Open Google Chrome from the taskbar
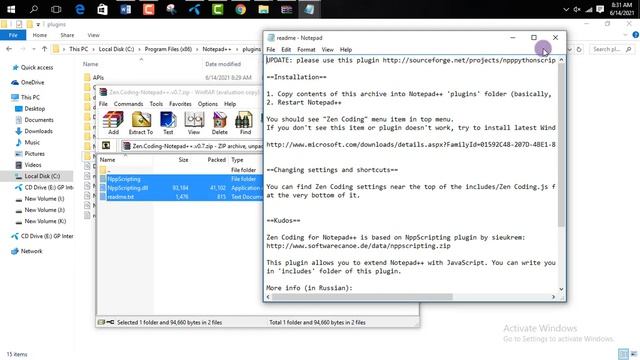This screenshot has height=360, width=640. [240, 9]
